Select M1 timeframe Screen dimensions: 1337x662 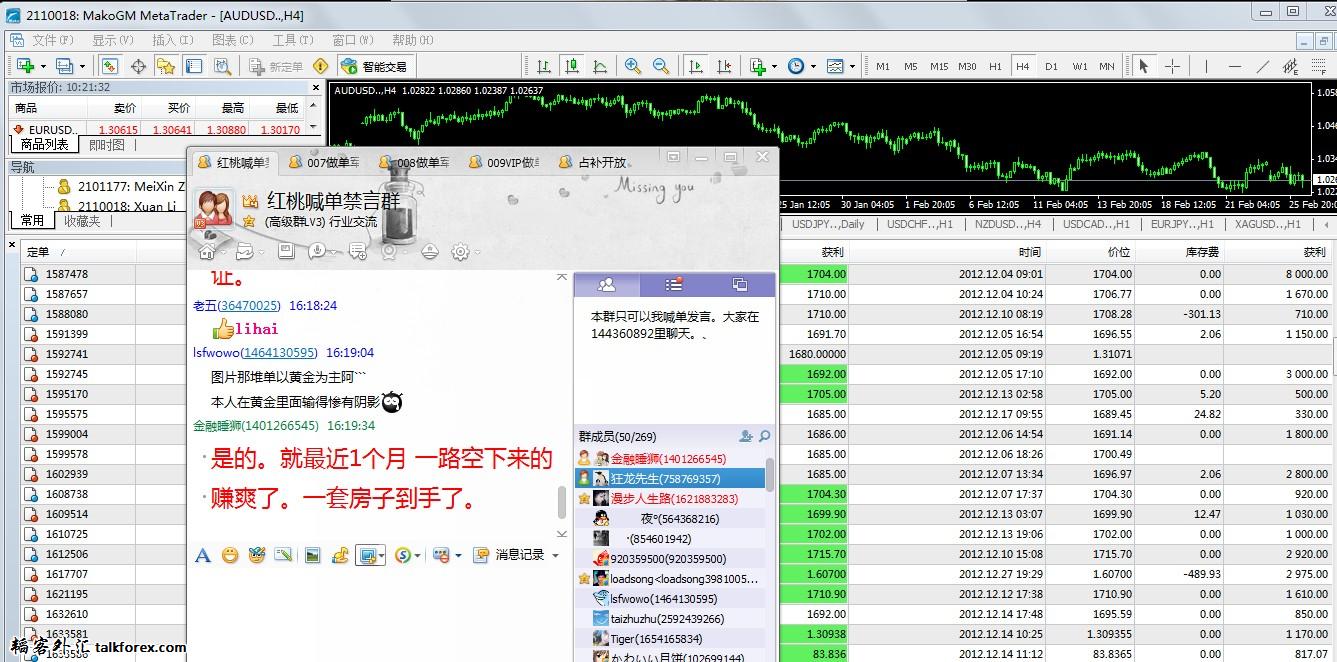click(x=883, y=66)
